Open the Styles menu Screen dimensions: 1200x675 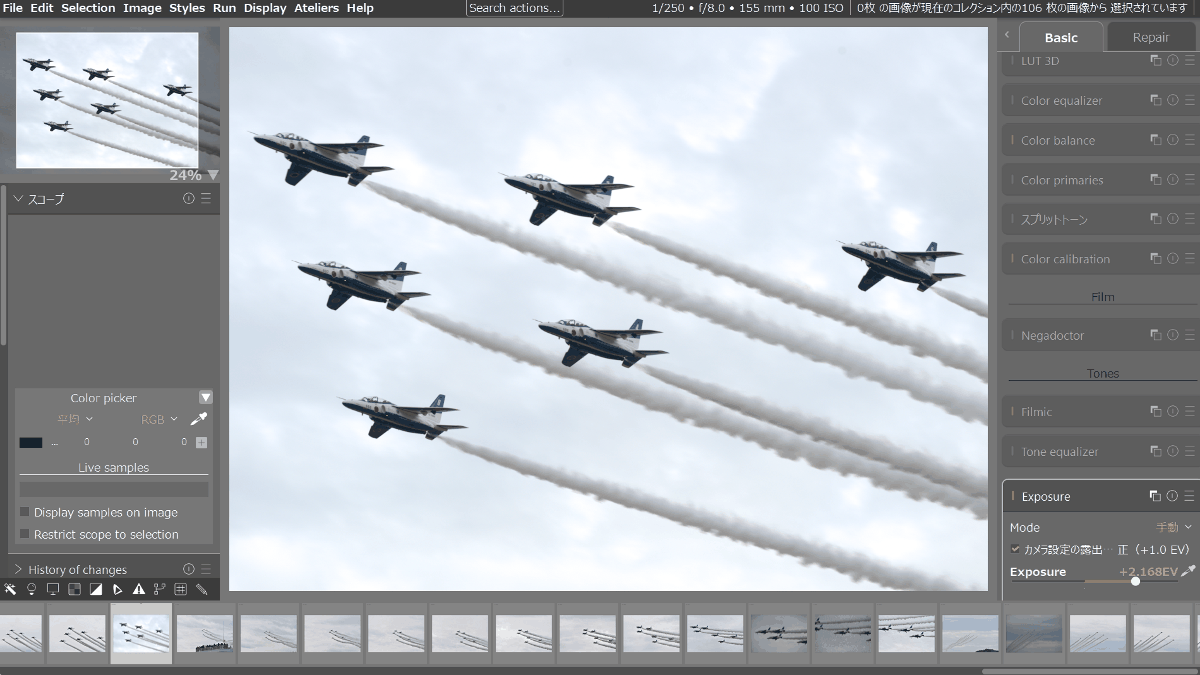click(x=187, y=8)
